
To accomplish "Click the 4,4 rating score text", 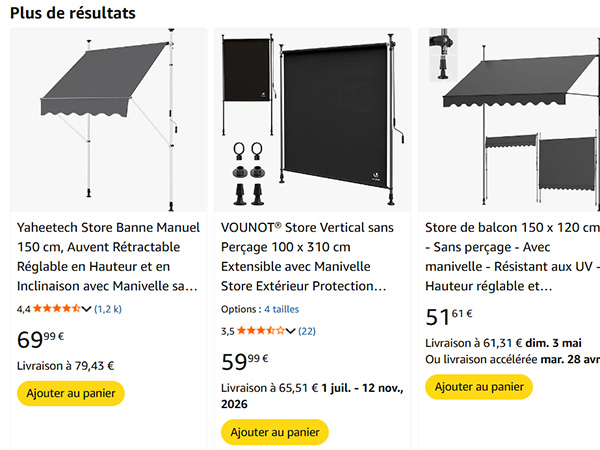I will tap(24, 309).
